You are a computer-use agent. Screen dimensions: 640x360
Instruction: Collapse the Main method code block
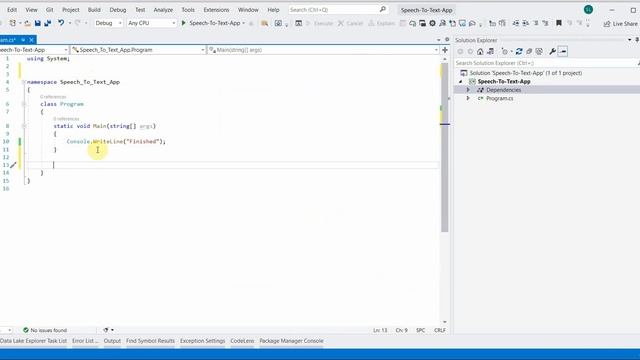click(24, 126)
